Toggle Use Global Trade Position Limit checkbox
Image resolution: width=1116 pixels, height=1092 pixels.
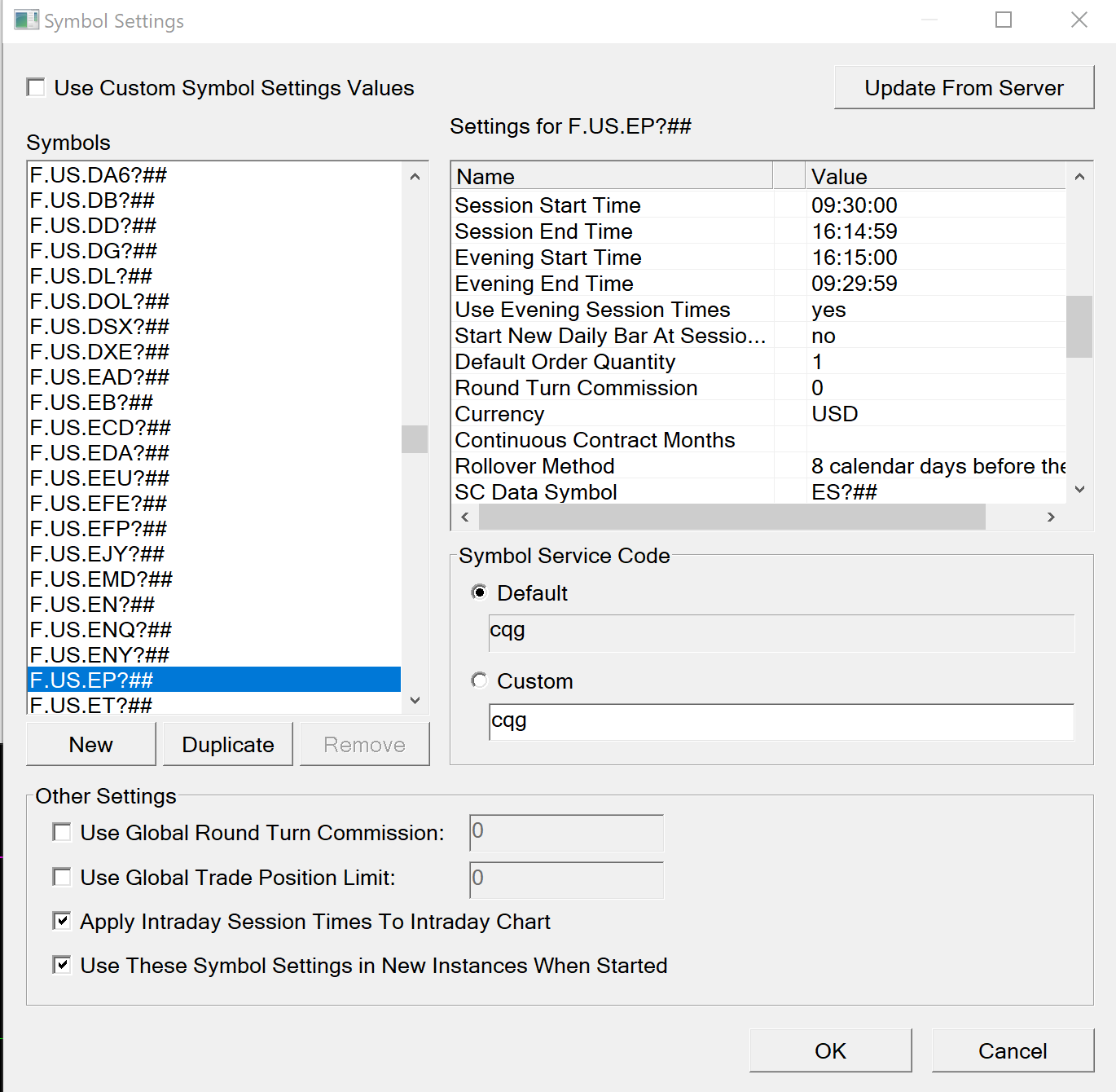coord(62,877)
